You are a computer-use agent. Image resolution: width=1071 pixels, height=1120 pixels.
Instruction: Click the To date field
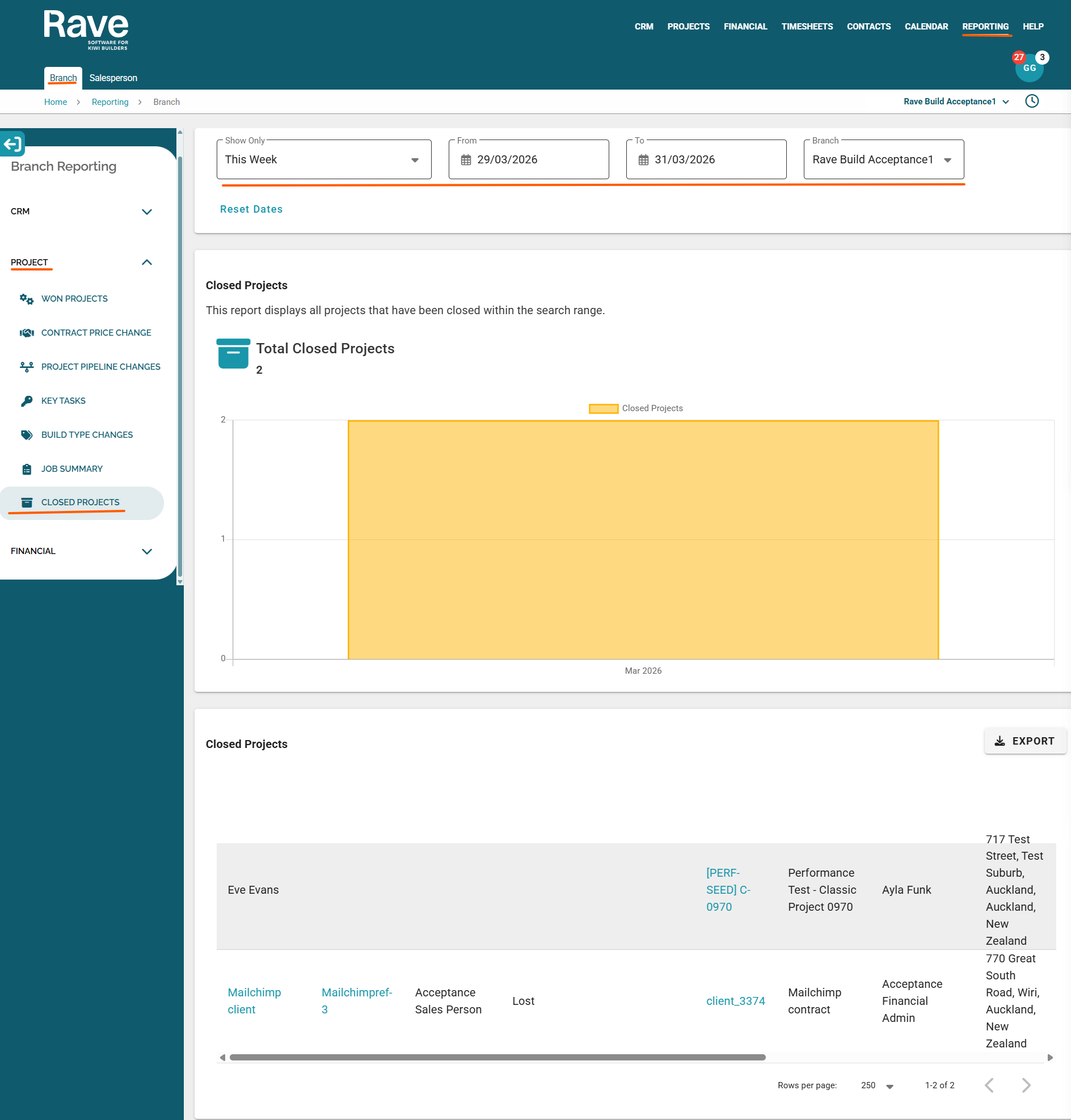[x=706, y=160]
